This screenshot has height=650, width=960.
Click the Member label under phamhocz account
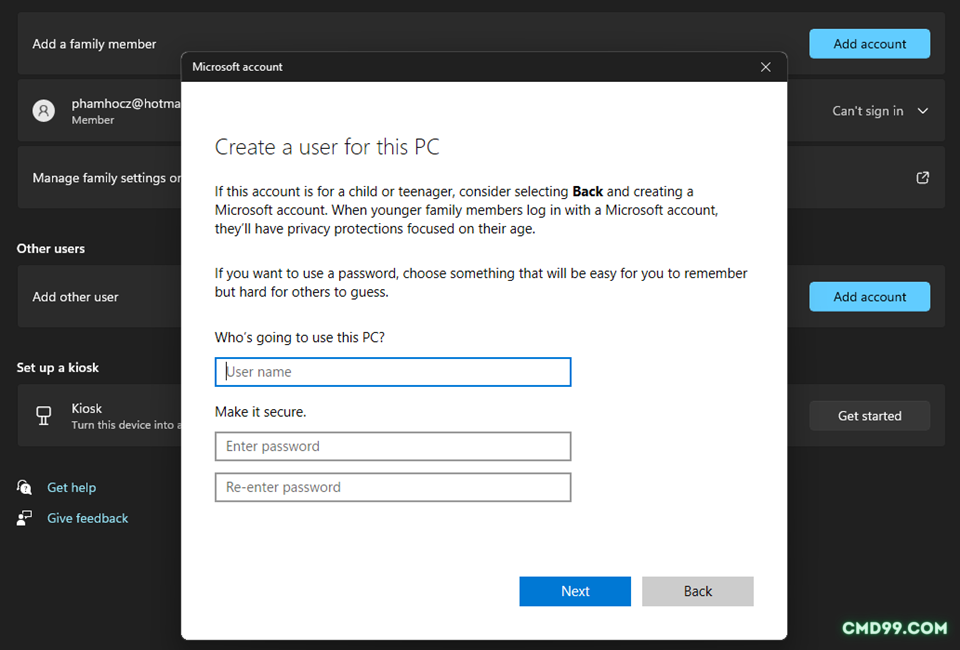[x=92, y=120]
